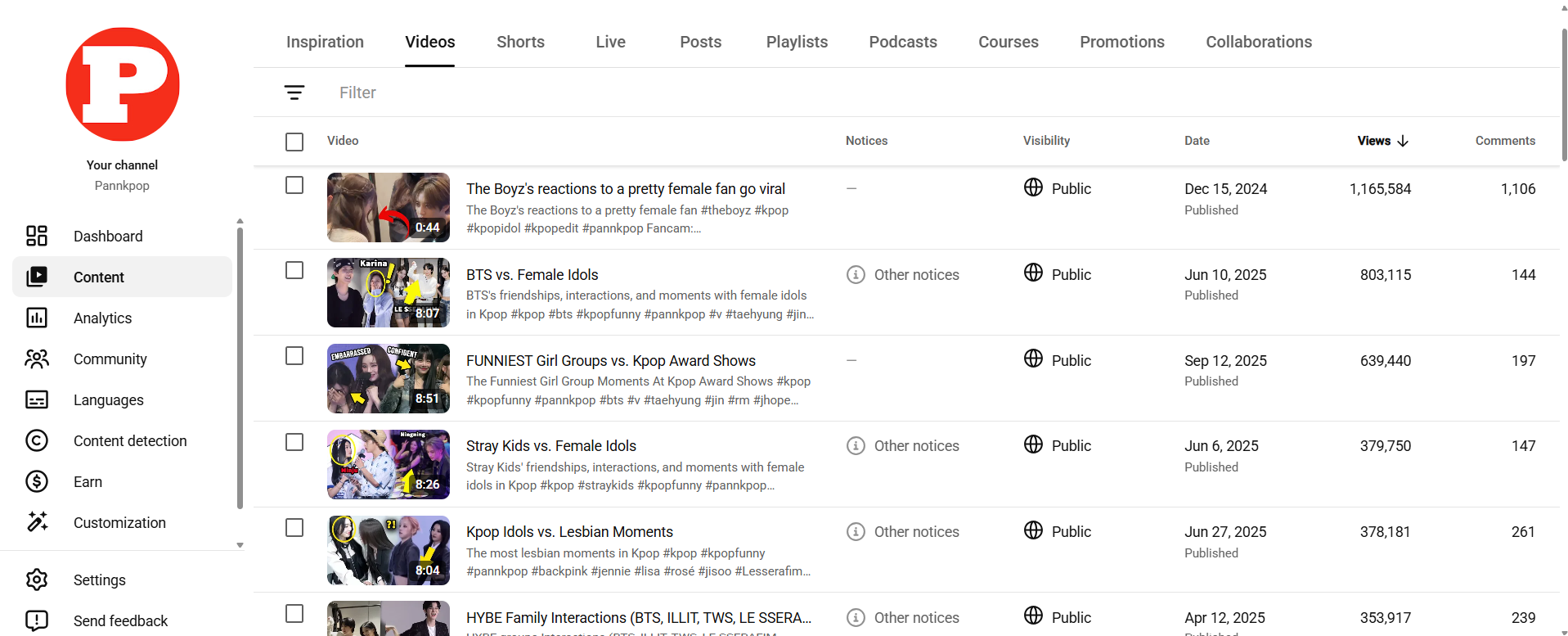Viewport: 1568px width, 636px height.
Task: Select the Languages subtitles icon
Action: pos(37,399)
